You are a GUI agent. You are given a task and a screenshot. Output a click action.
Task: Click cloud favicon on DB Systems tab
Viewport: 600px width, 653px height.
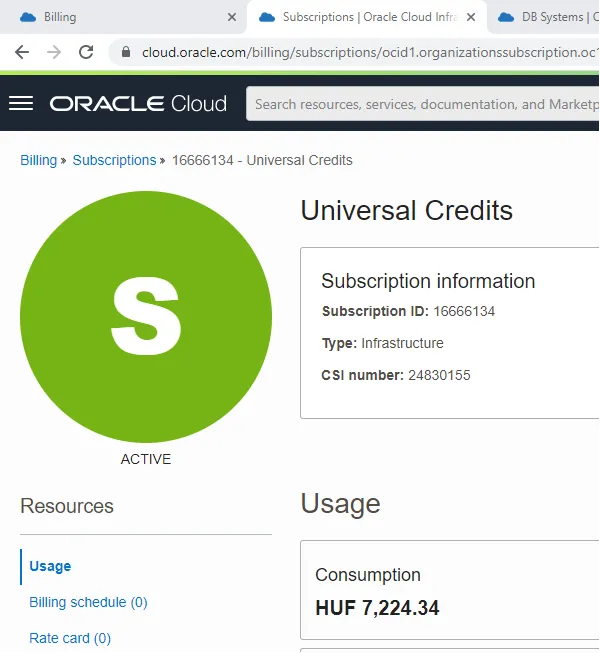[x=506, y=17]
